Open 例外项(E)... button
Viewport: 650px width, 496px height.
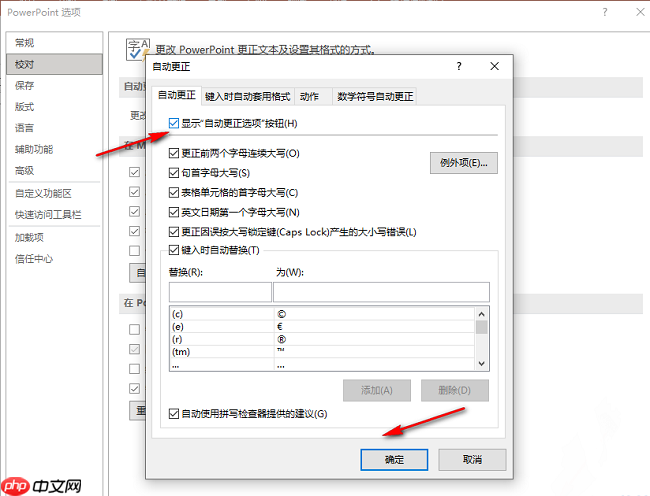pyautogui.click(x=463, y=163)
